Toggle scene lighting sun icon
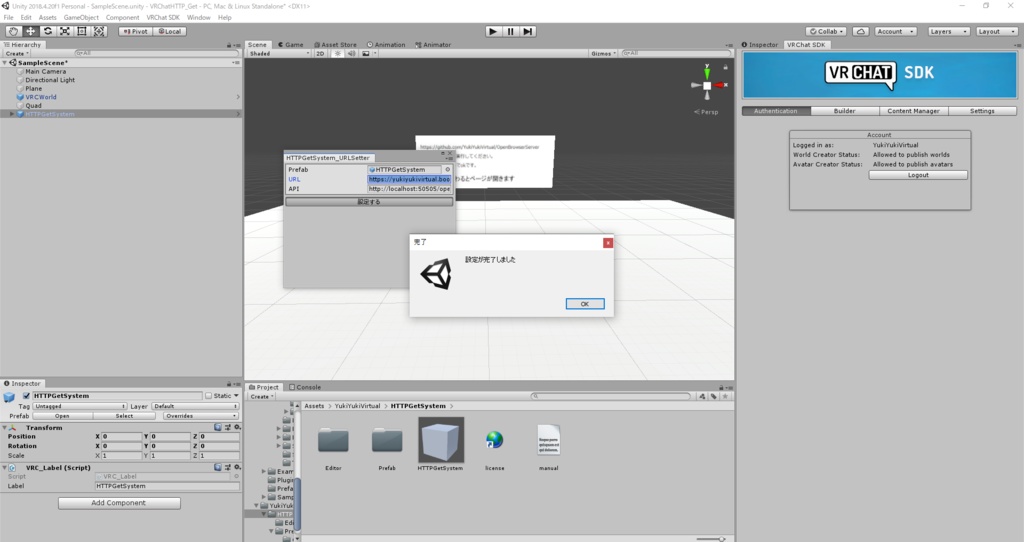 [338, 54]
